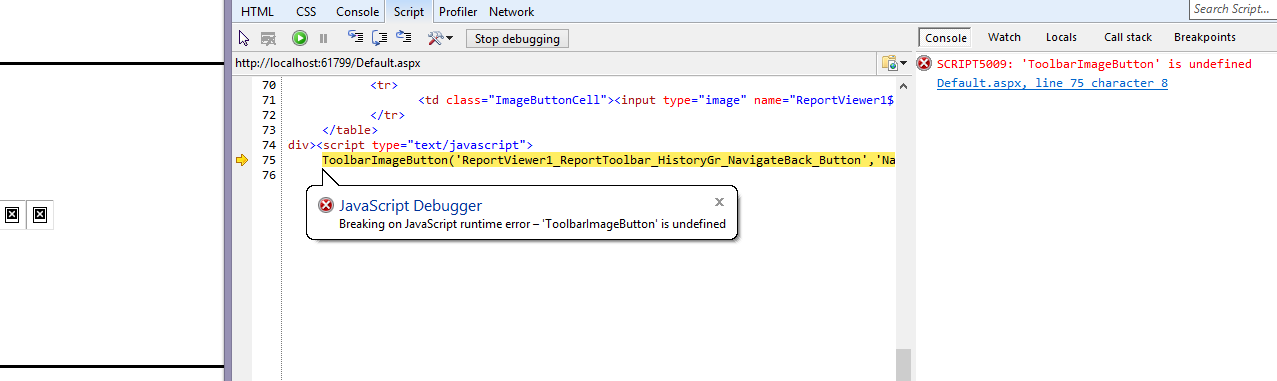Click the script type text/javascript line
This screenshot has height=381, width=1277.
click(x=411, y=145)
